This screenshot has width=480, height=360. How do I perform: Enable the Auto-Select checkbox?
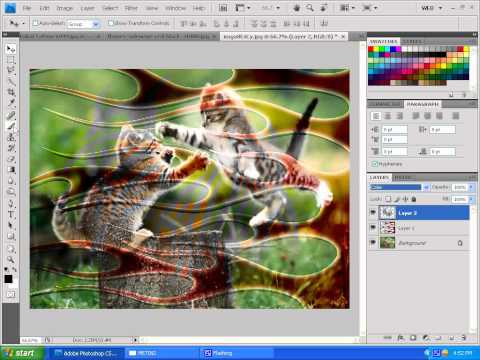pos(35,23)
